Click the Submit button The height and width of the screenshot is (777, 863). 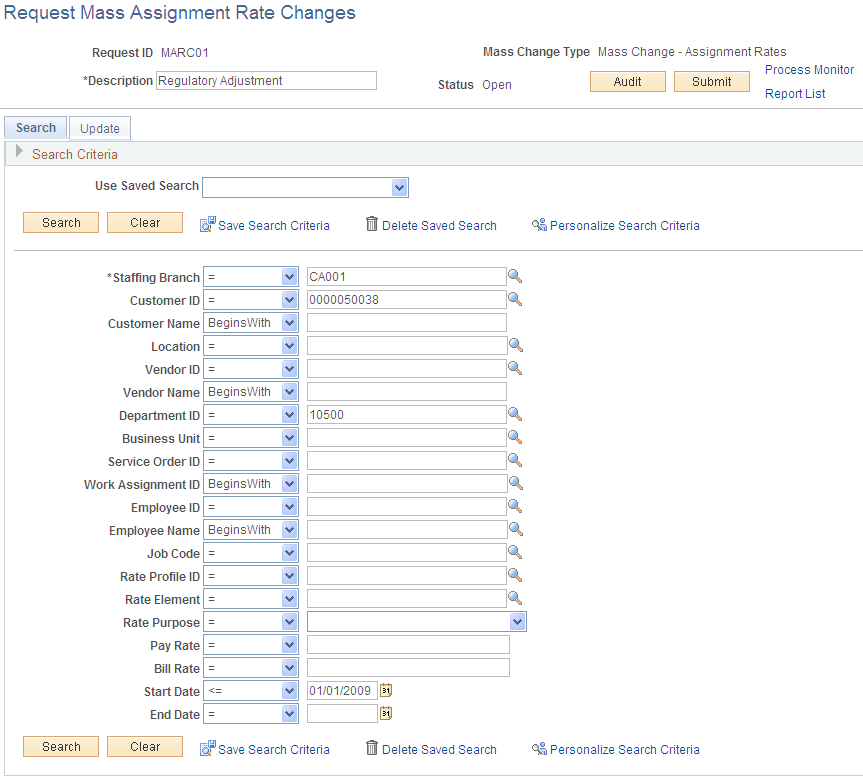pos(711,81)
